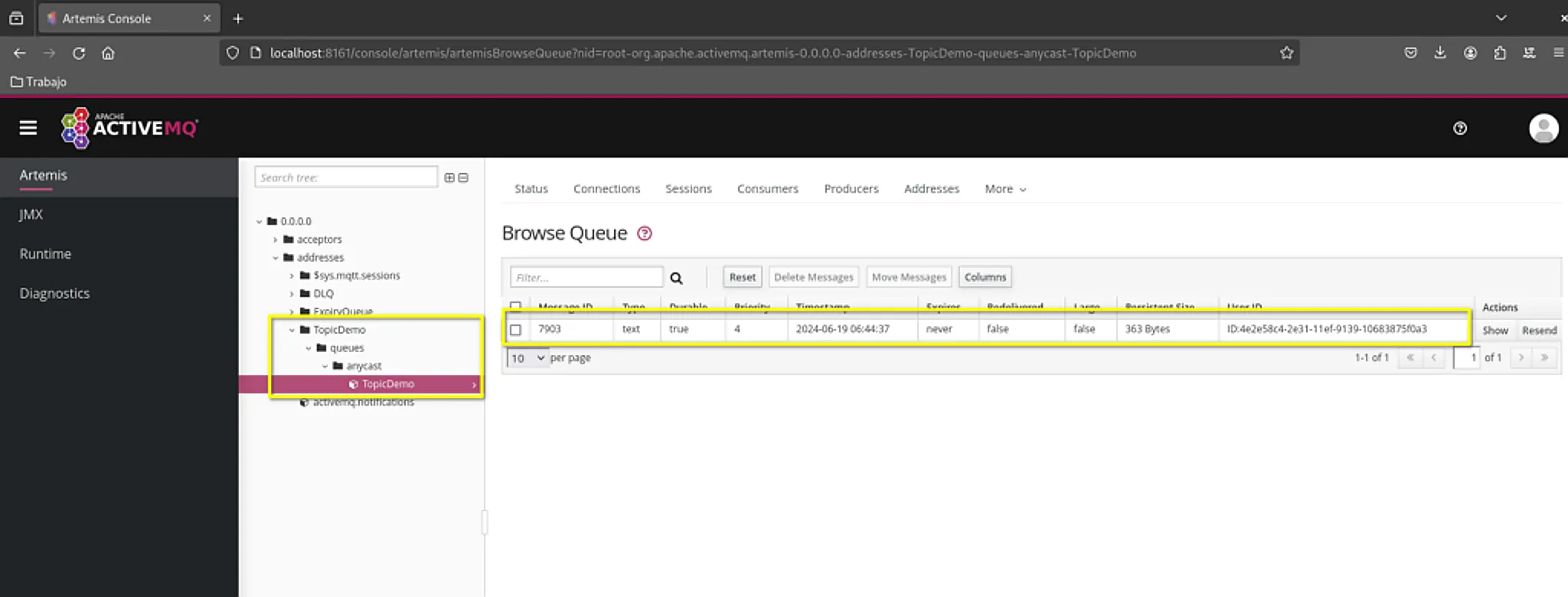Expand all tree nodes icon
This screenshot has height=597, width=1568.
tap(449, 178)
